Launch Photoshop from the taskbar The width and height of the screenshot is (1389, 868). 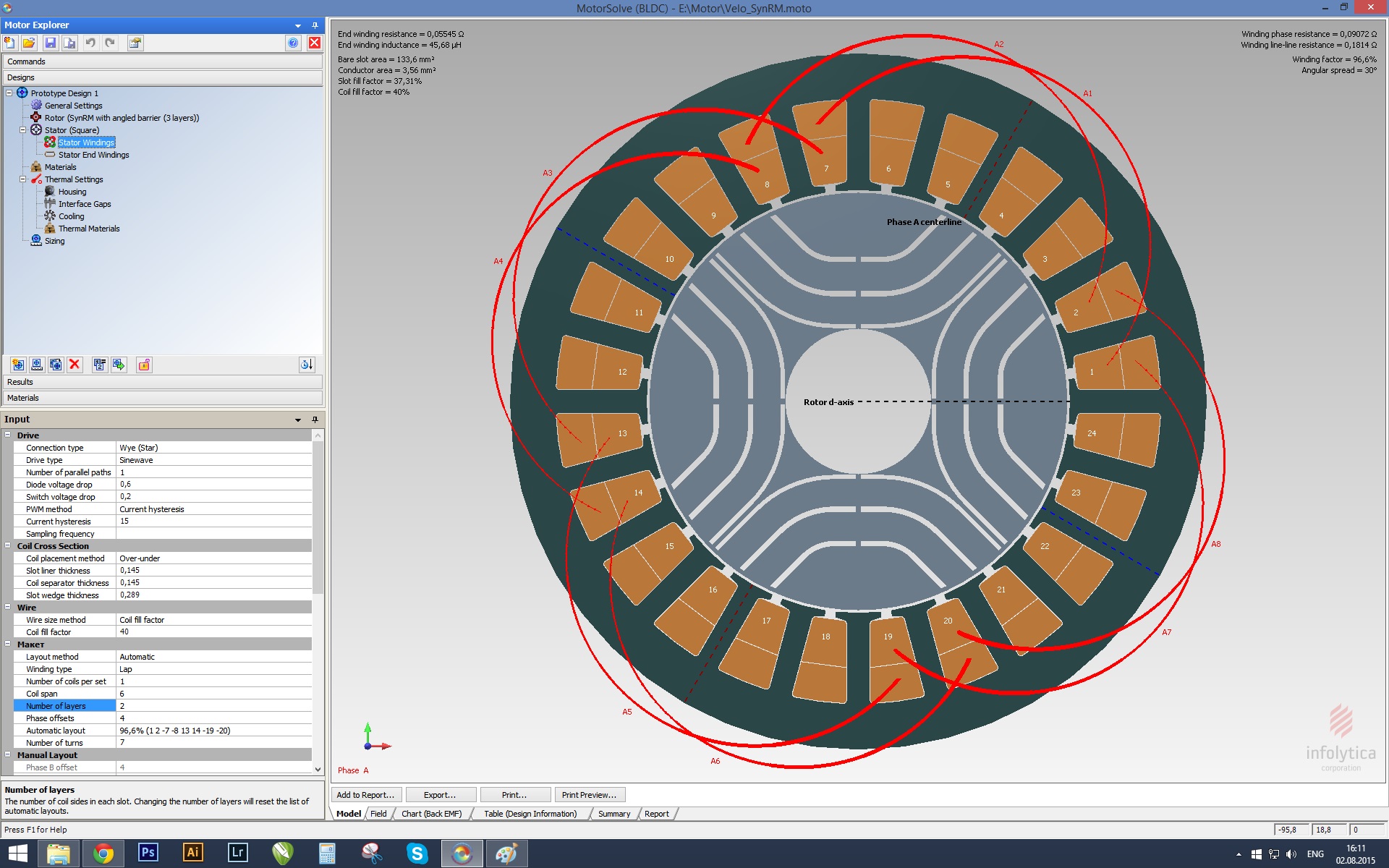[148, 852]
